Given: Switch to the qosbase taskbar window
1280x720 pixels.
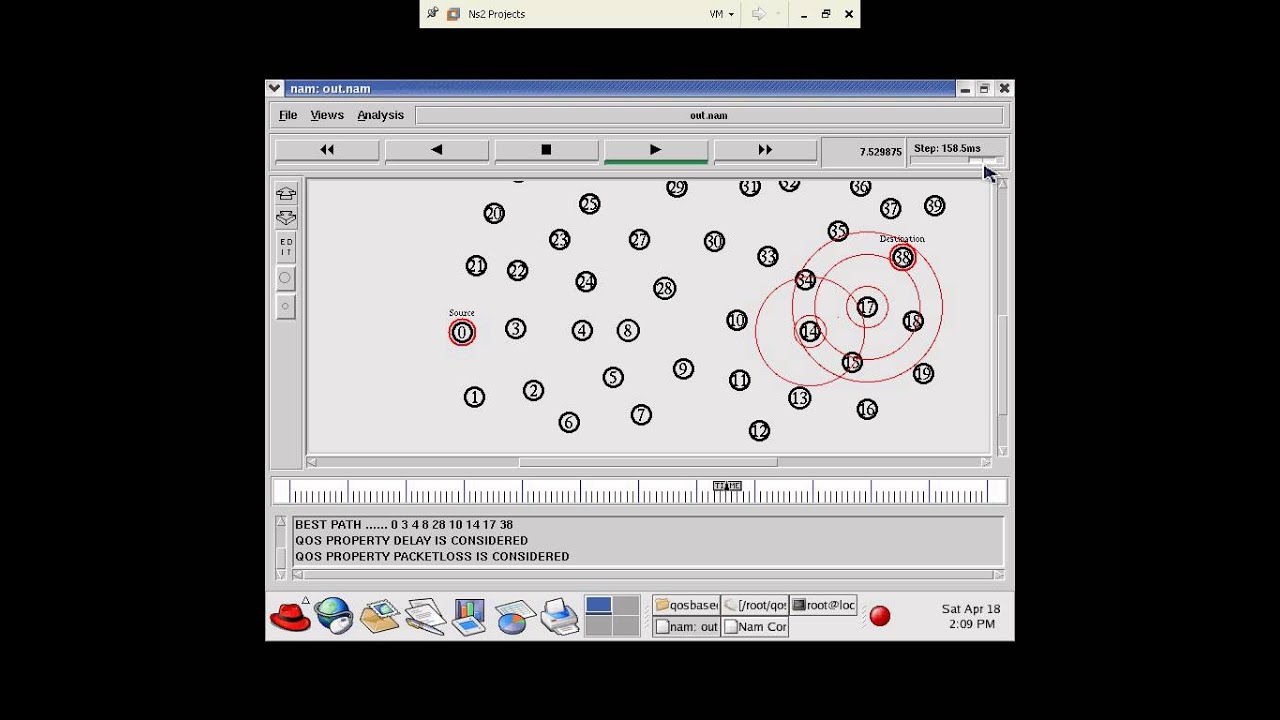Looking at the screenshot, I should pos(686,605).
